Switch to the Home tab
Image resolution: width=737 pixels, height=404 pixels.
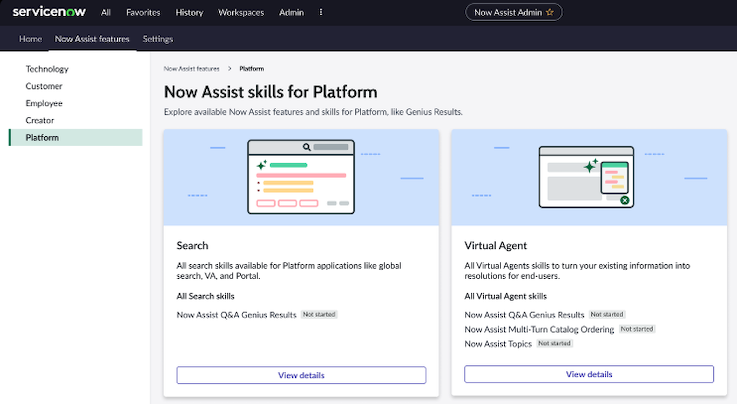coord(31,39)
